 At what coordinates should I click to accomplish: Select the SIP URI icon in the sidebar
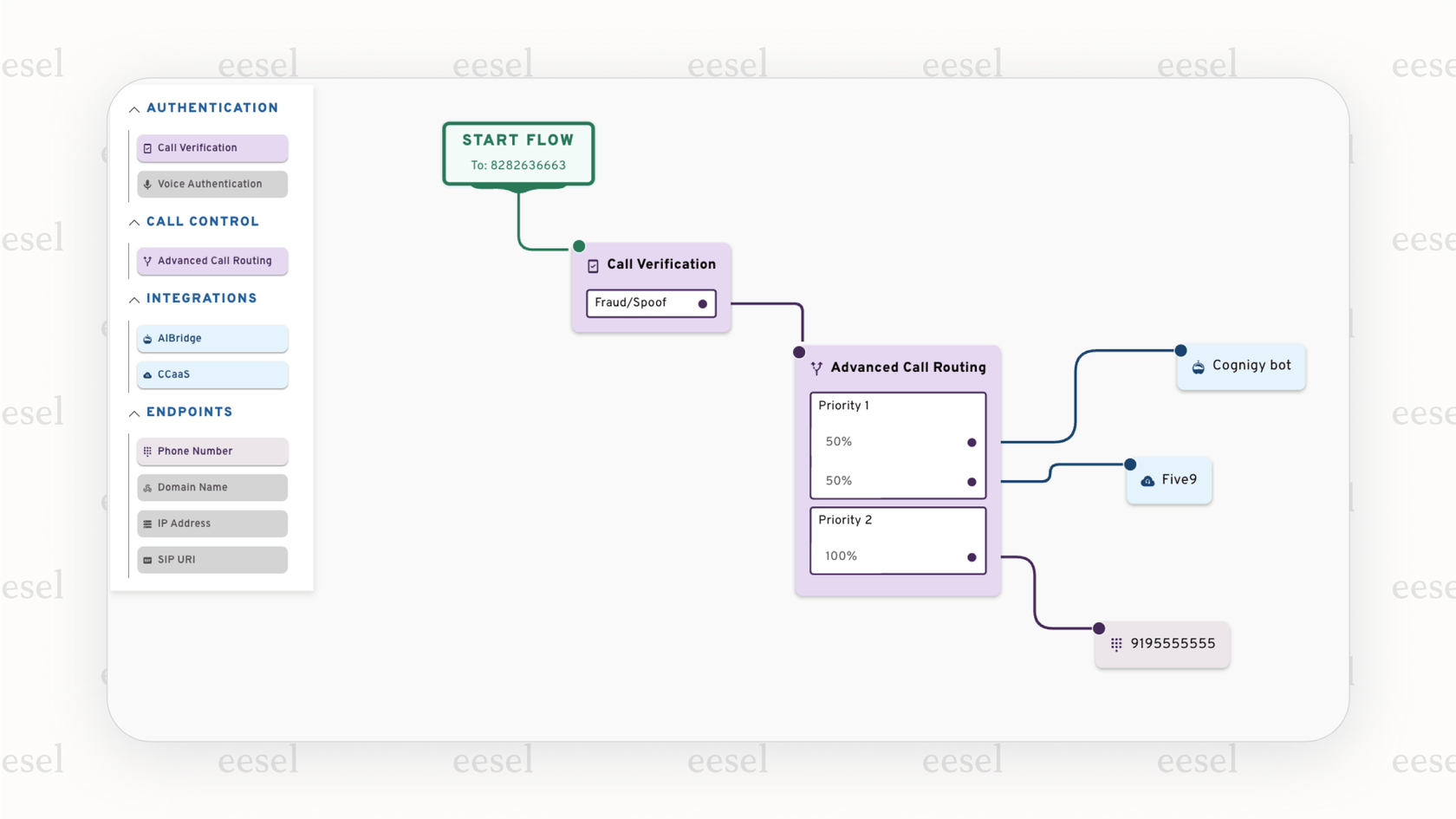(x=147, y=560)
